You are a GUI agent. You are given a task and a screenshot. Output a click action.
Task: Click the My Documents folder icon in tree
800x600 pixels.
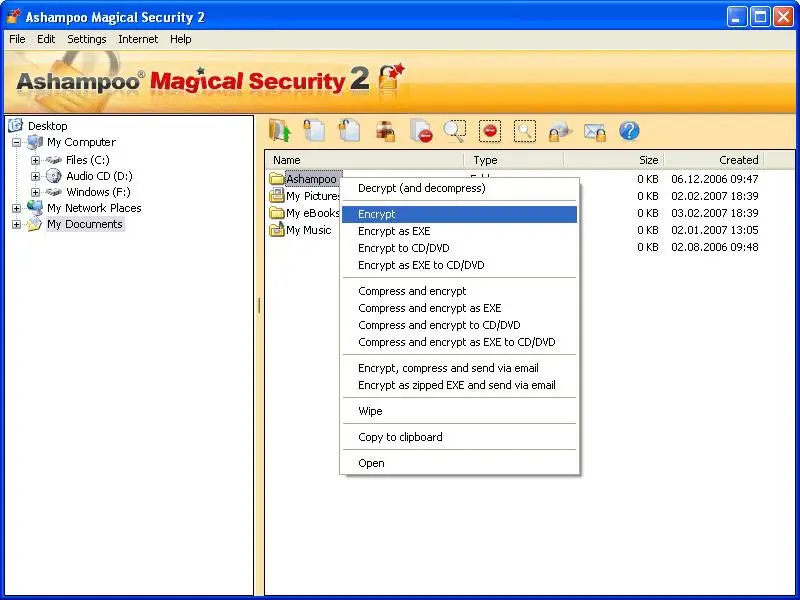click(x=34, y=224)
